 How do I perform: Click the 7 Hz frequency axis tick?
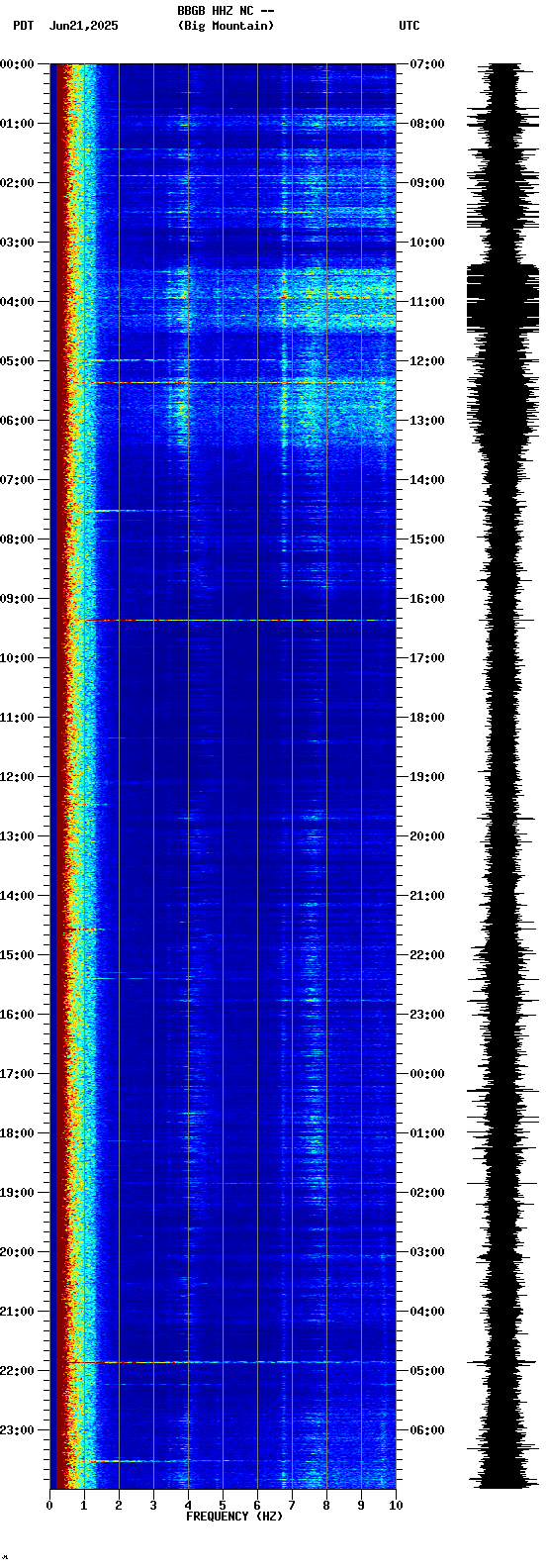[292, 1506]
